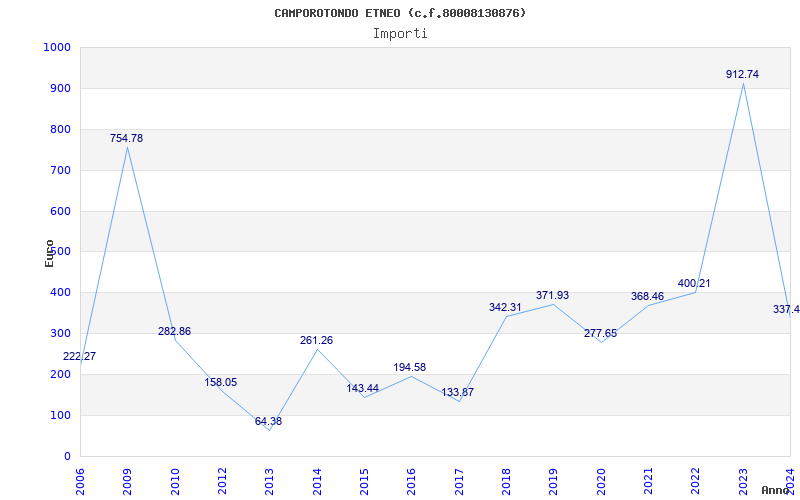Click the 1000 y-axis tick label
Screen dimensions: 800x500
click(57, 47)
